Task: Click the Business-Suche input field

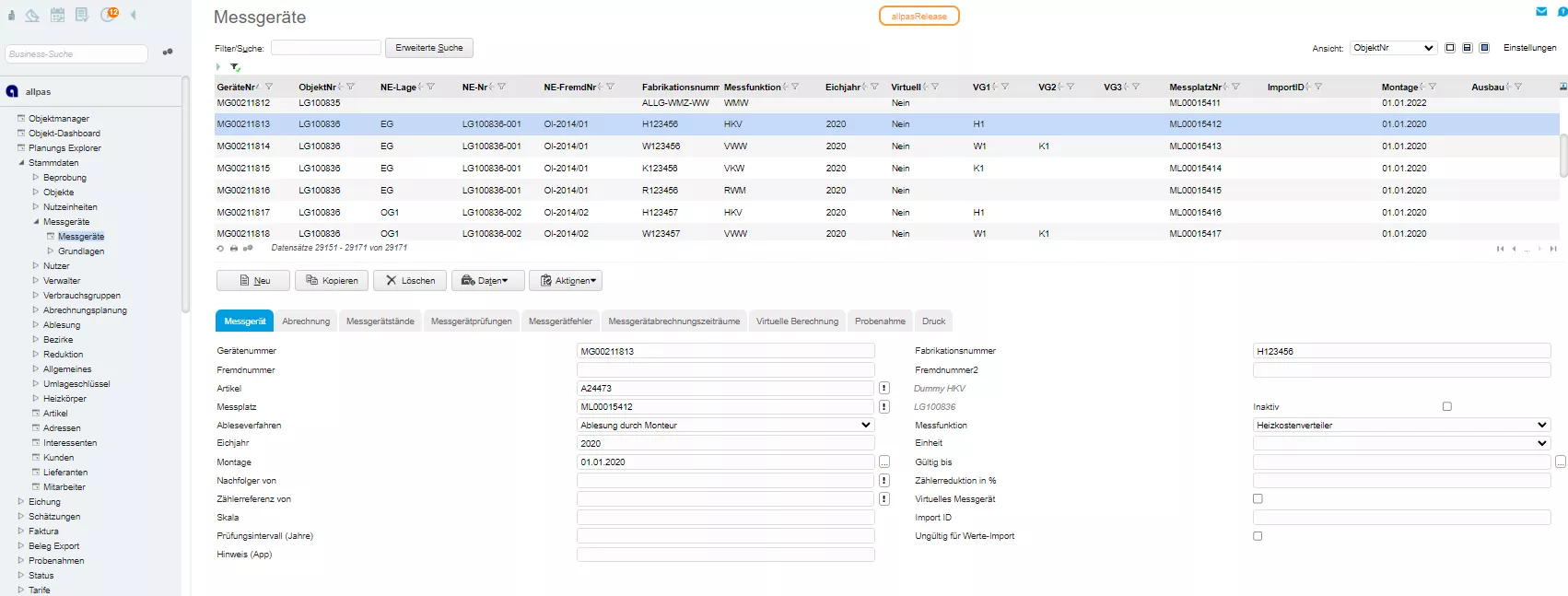Action: [x=76, y=54]
